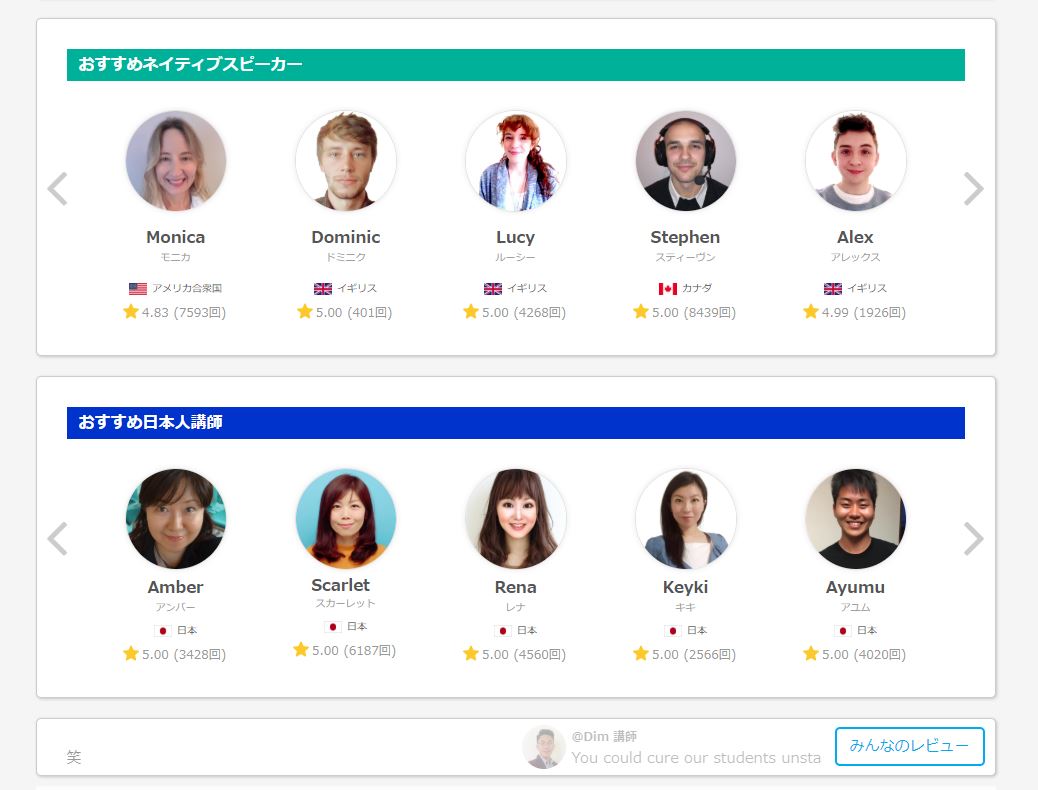Click Amber's profile photo

[176, 519]
